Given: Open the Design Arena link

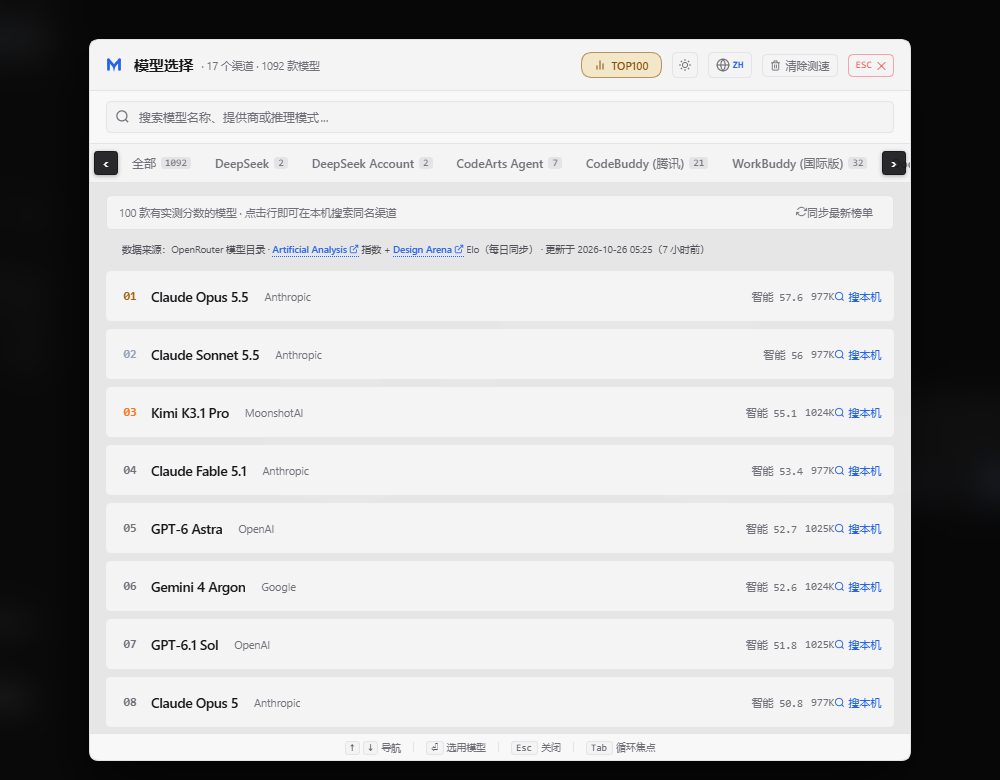Looking at the screenshot, I should click(x=428, y=249).
